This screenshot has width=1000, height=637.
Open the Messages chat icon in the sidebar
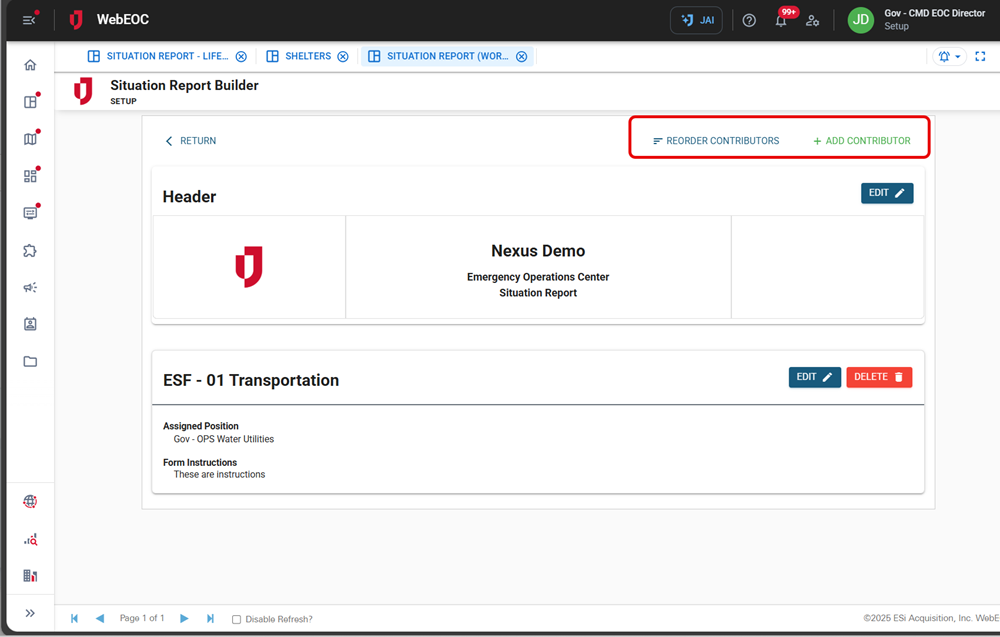[x=30, y=212]
